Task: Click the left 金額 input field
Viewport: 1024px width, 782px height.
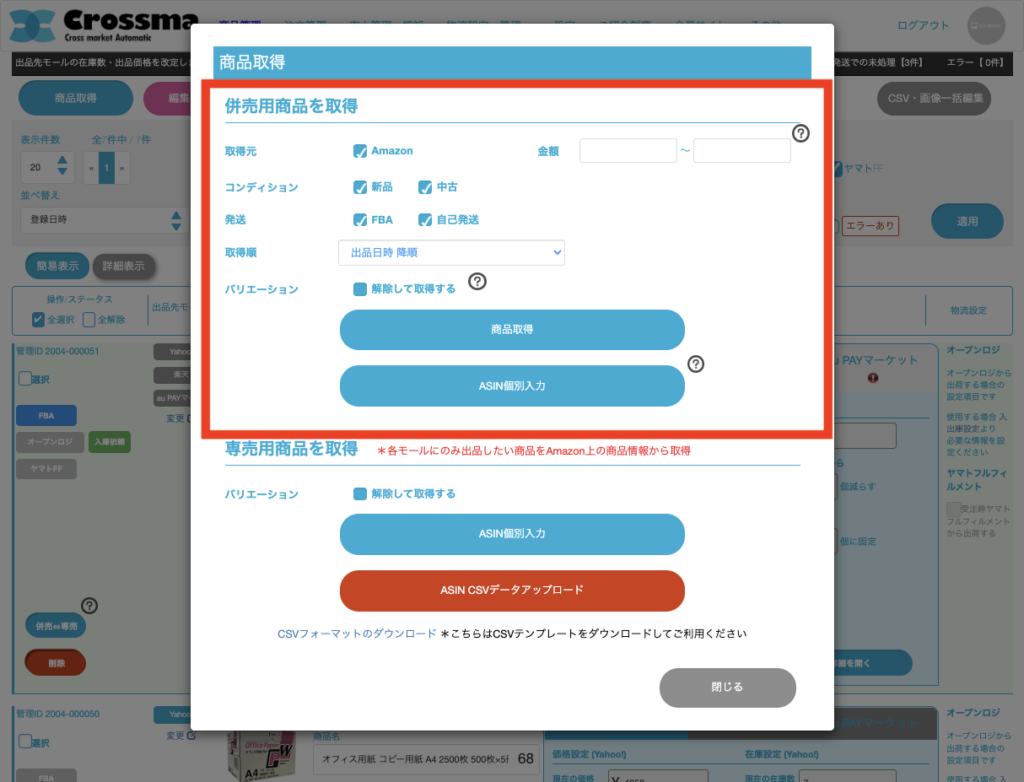Action: 628,150
